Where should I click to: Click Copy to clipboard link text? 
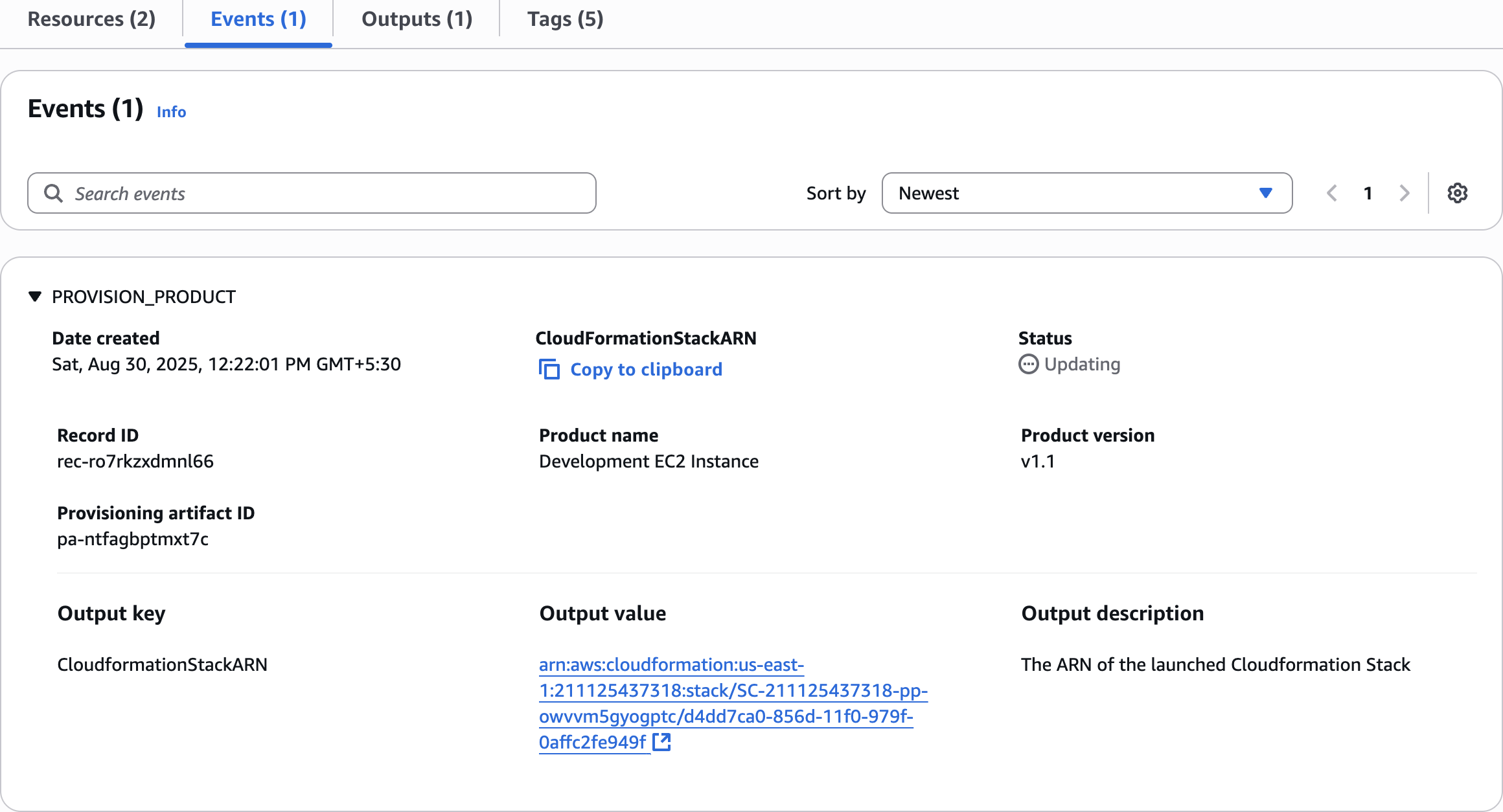[646, 369]
